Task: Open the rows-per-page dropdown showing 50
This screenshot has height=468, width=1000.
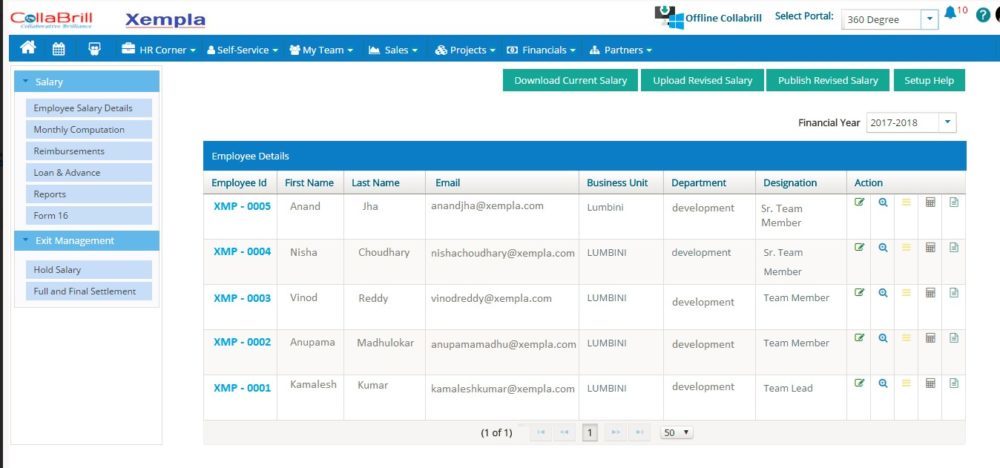Action: coord(677,432)
